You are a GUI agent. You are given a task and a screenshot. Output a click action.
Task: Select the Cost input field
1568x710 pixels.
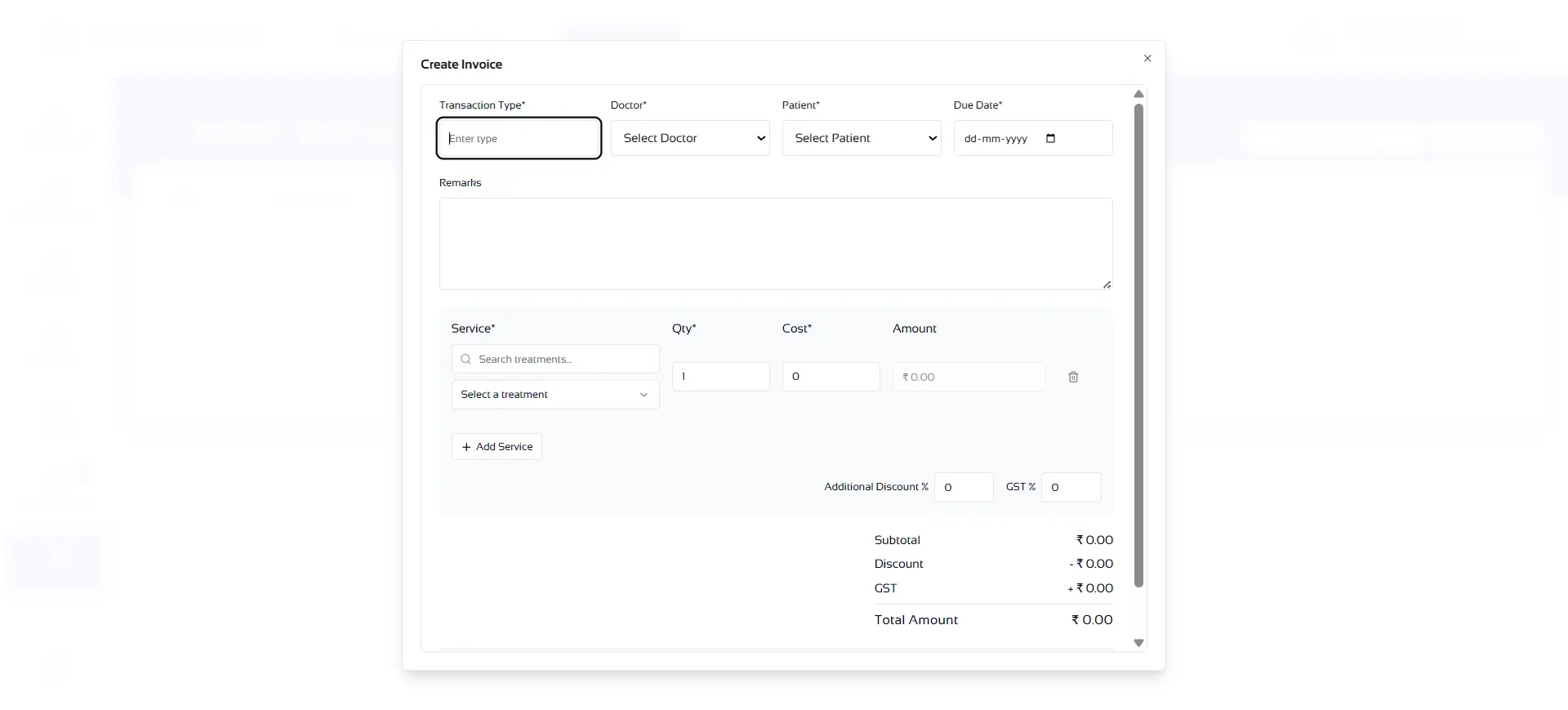click(x=831, y=377)
